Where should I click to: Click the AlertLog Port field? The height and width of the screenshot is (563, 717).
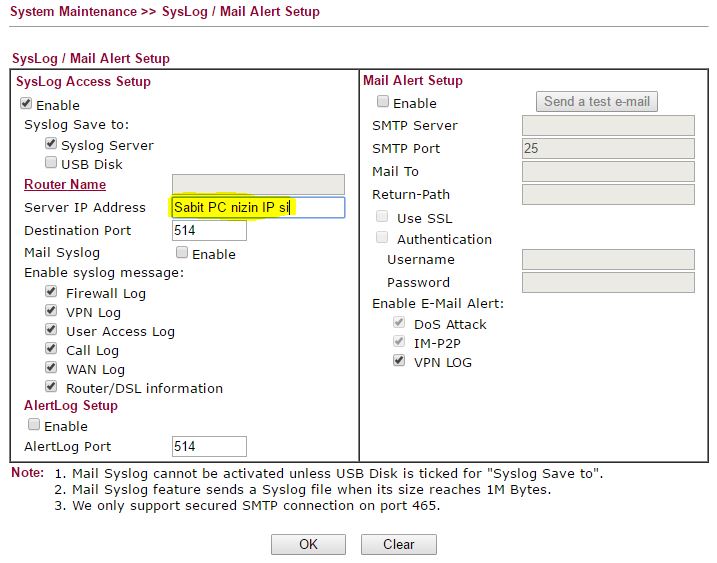point(208,446)
